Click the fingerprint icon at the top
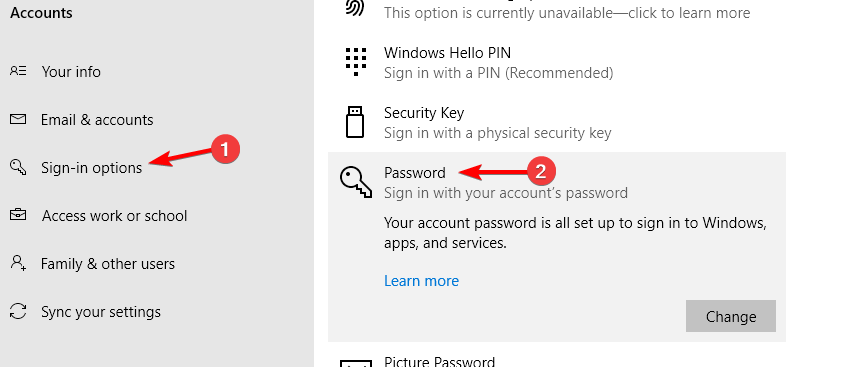This screenshot has width=851, height=367. point(355,7)
